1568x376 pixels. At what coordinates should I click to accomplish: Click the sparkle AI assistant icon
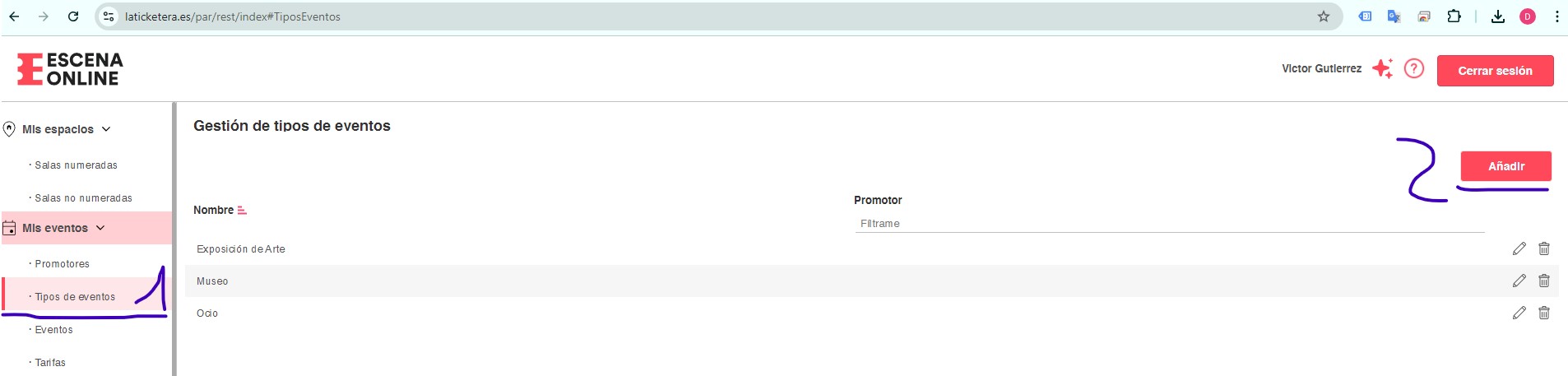[x=1383, y=68]
